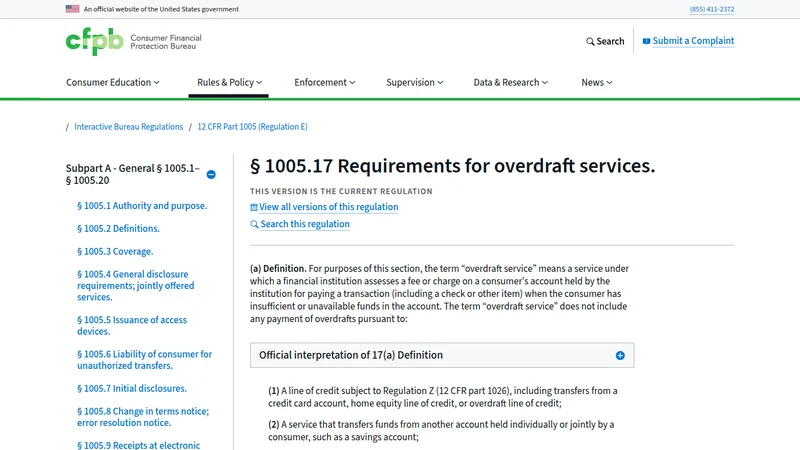Screen dimensions: 800x450
Task: Open the Supervision menu
Action: [415, 82]
